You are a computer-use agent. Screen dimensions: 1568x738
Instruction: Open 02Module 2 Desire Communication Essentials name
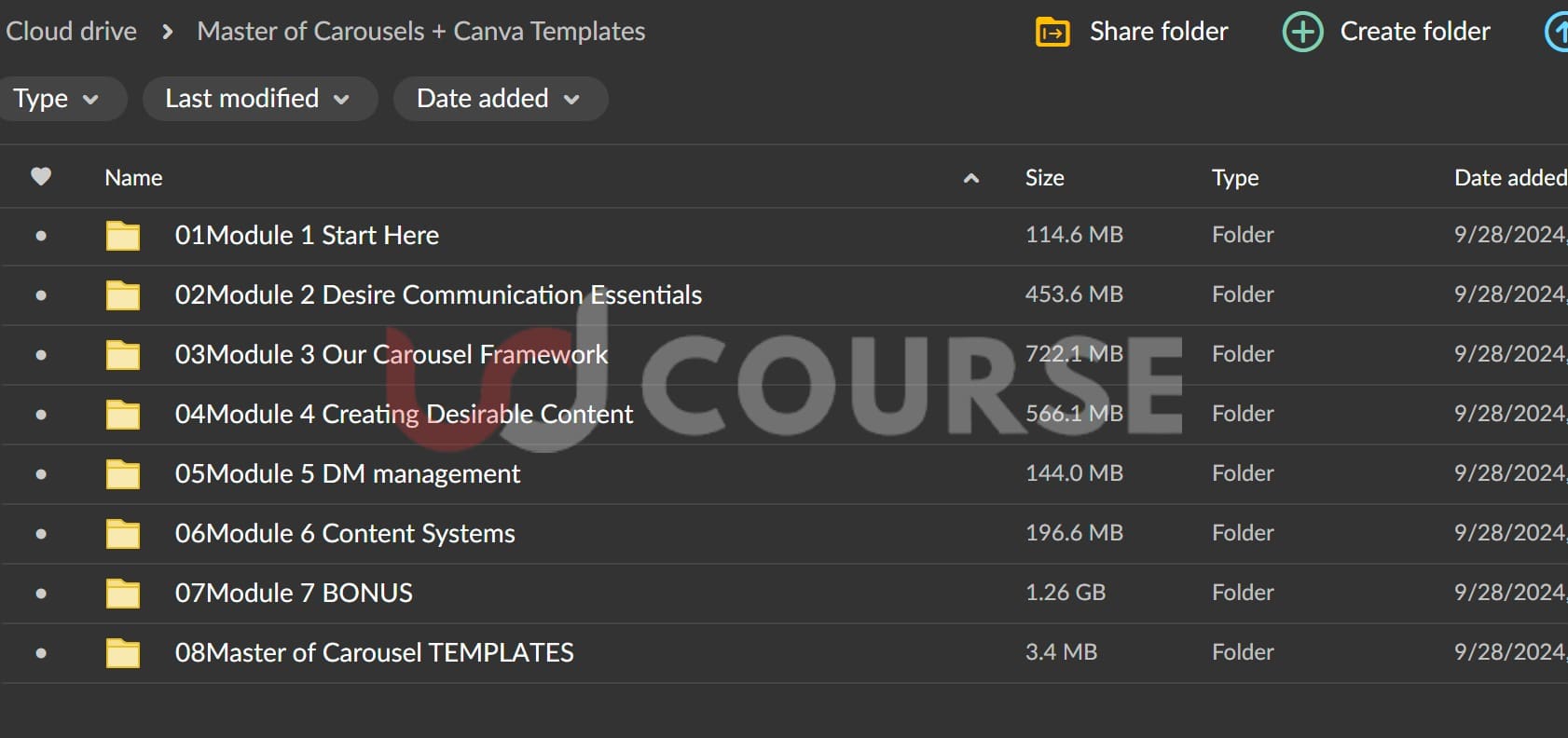pyautogui.click(x=438, y=295)
